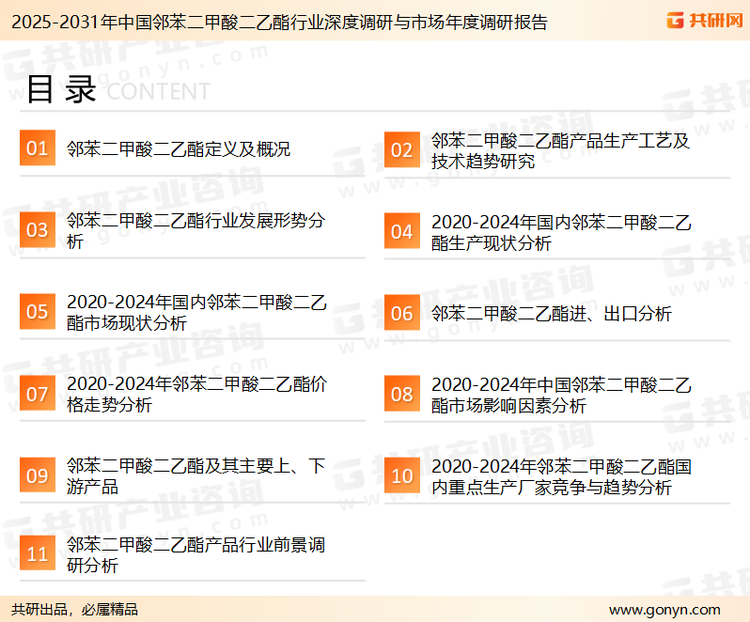This screenshot has width=750, height=622.
Task: Select the orange 02 number badge
Action: [x=402, y=149]
